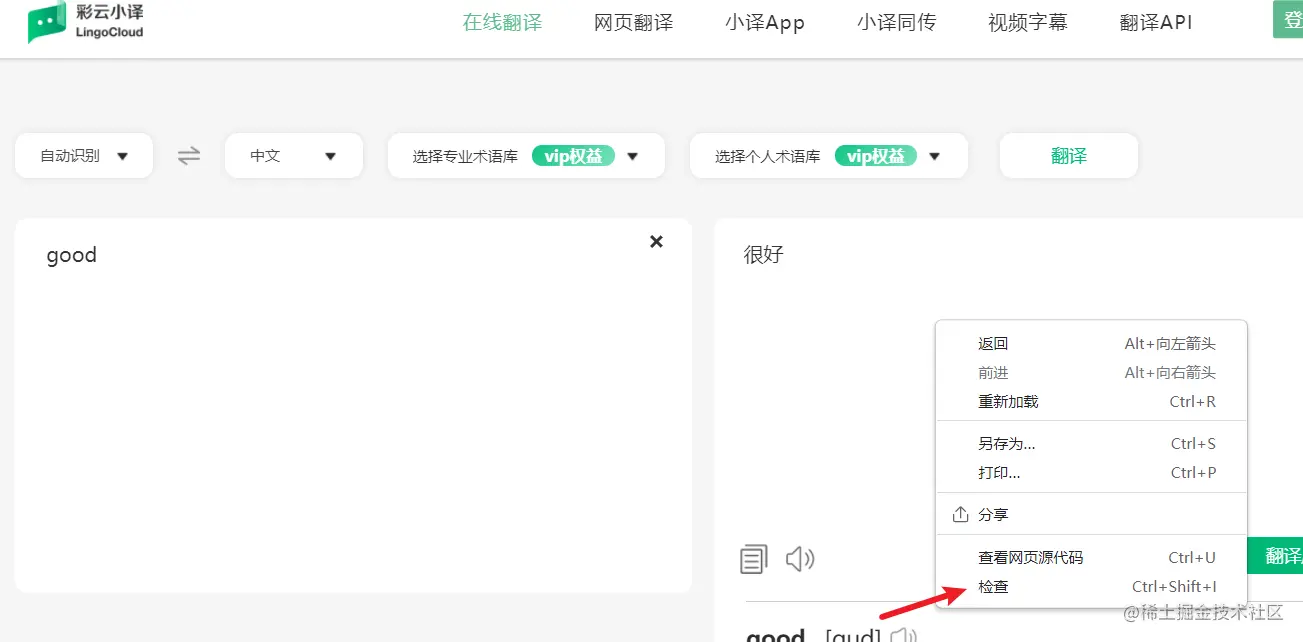Click inside the source text input box
This screenshot has width=1303, height=642.
click(x=353, y=405)
